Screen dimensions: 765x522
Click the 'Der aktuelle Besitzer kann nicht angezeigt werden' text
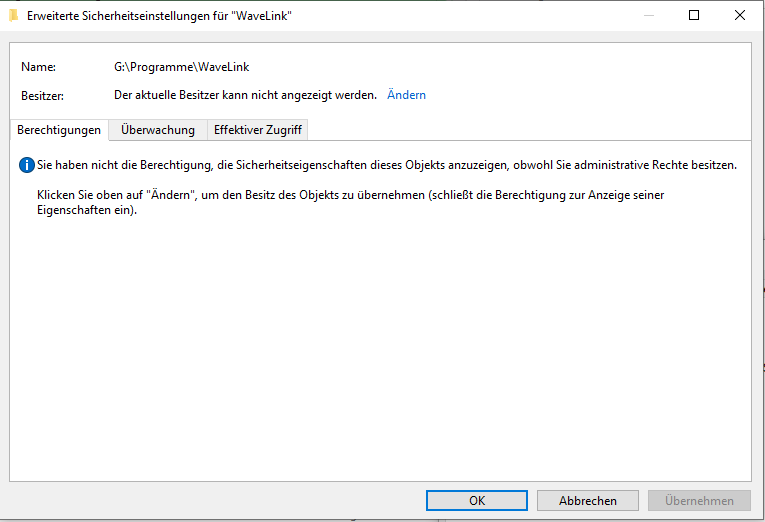245,95
